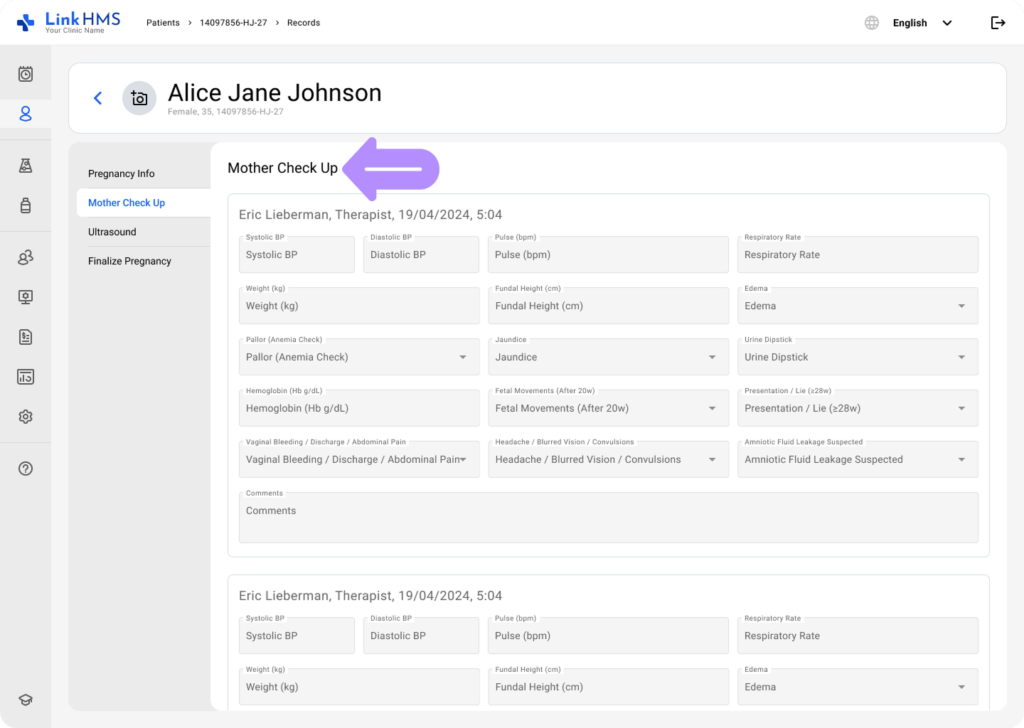Open the medicine bottle sidebar icon
Screen dimensions: 1024x728
point(26,206)
